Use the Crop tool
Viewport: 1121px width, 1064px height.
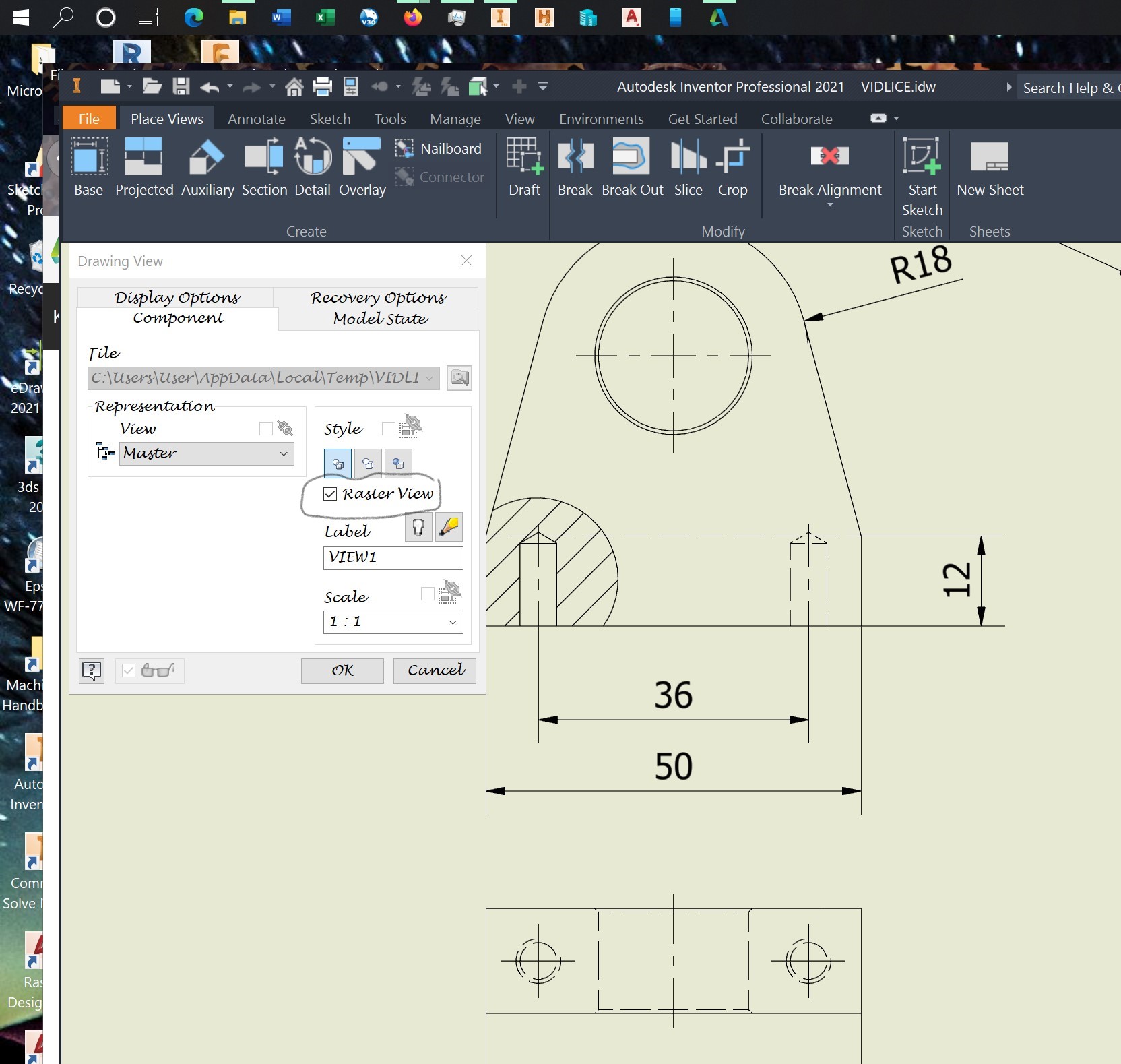[x=732, y=167]
